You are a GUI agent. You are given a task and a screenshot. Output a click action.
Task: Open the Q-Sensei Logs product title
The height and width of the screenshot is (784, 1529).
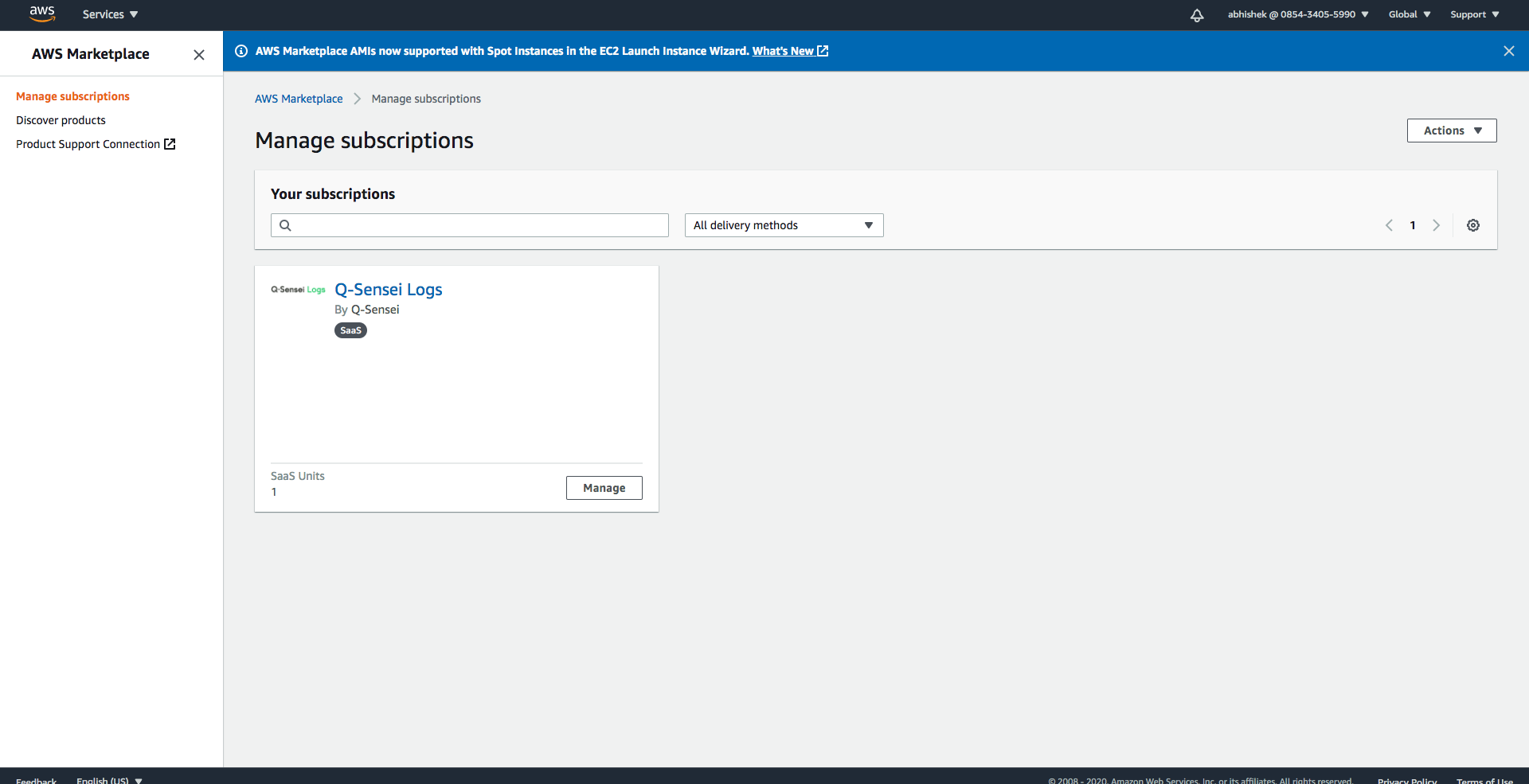[389, 290]
